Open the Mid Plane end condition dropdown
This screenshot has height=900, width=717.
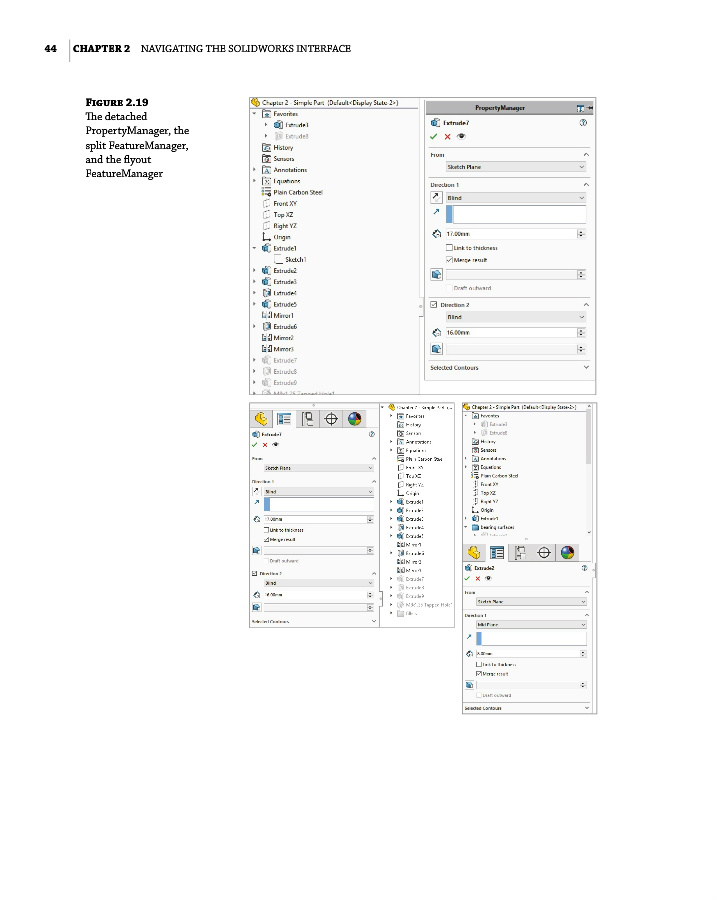(530, 624)
